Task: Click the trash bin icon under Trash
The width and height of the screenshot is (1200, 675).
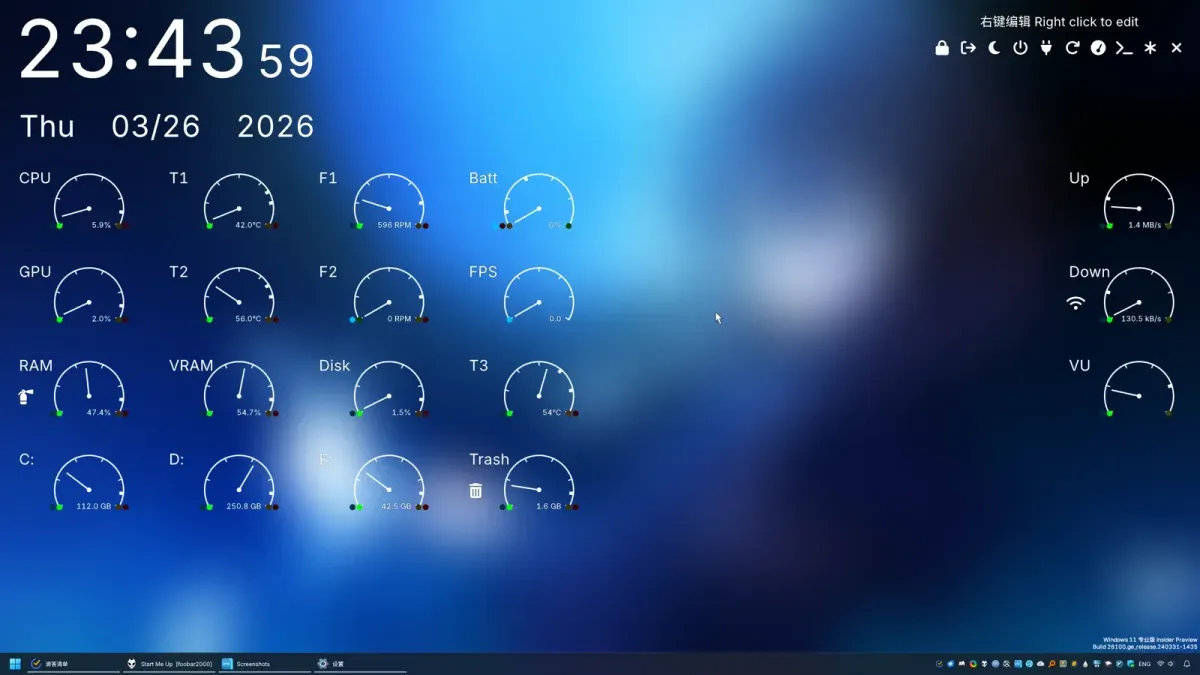Action: tap(476, 490)
